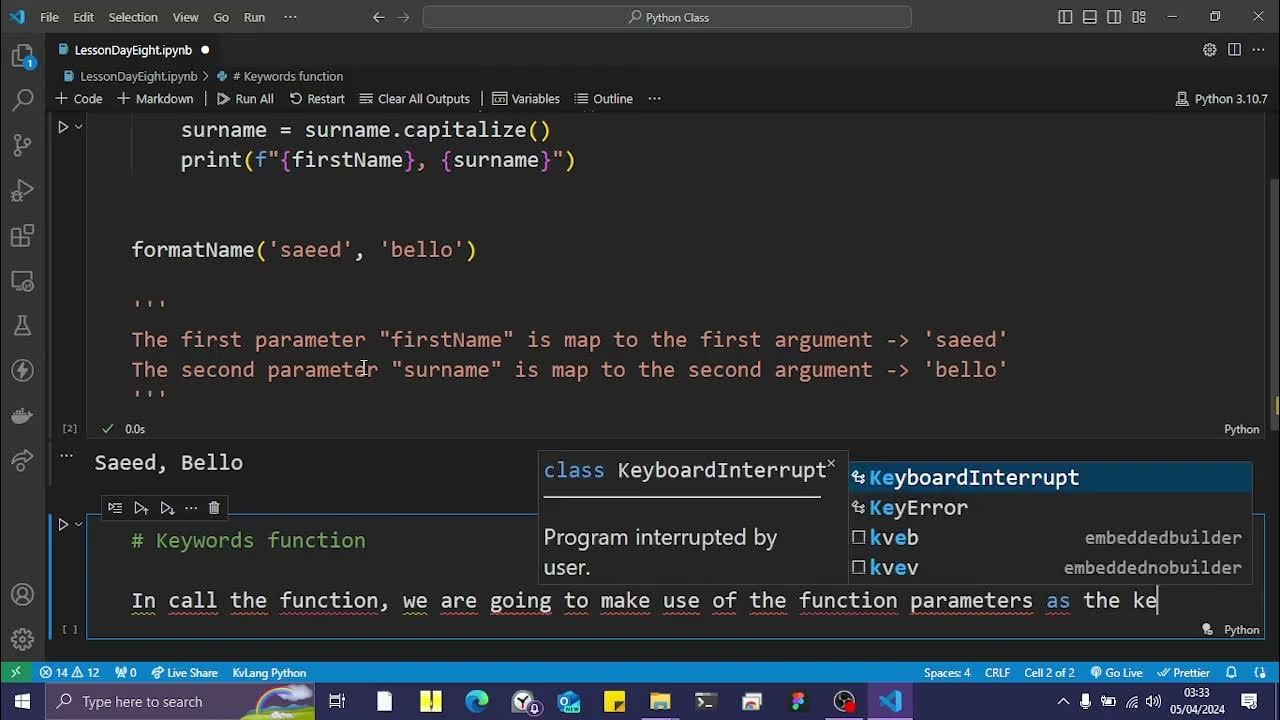Run the Keywords function cell
The width and height of the screenshot is (1280, 720).
tap(63, 524)
